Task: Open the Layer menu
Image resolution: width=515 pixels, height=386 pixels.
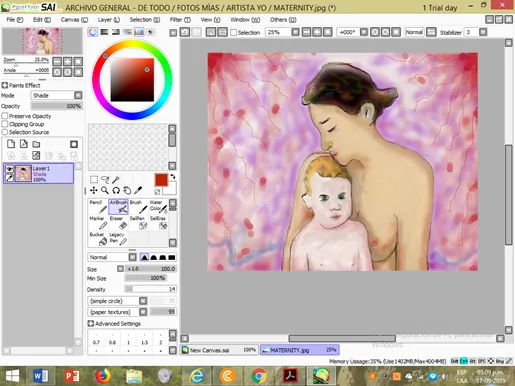Action: [108, 20]
